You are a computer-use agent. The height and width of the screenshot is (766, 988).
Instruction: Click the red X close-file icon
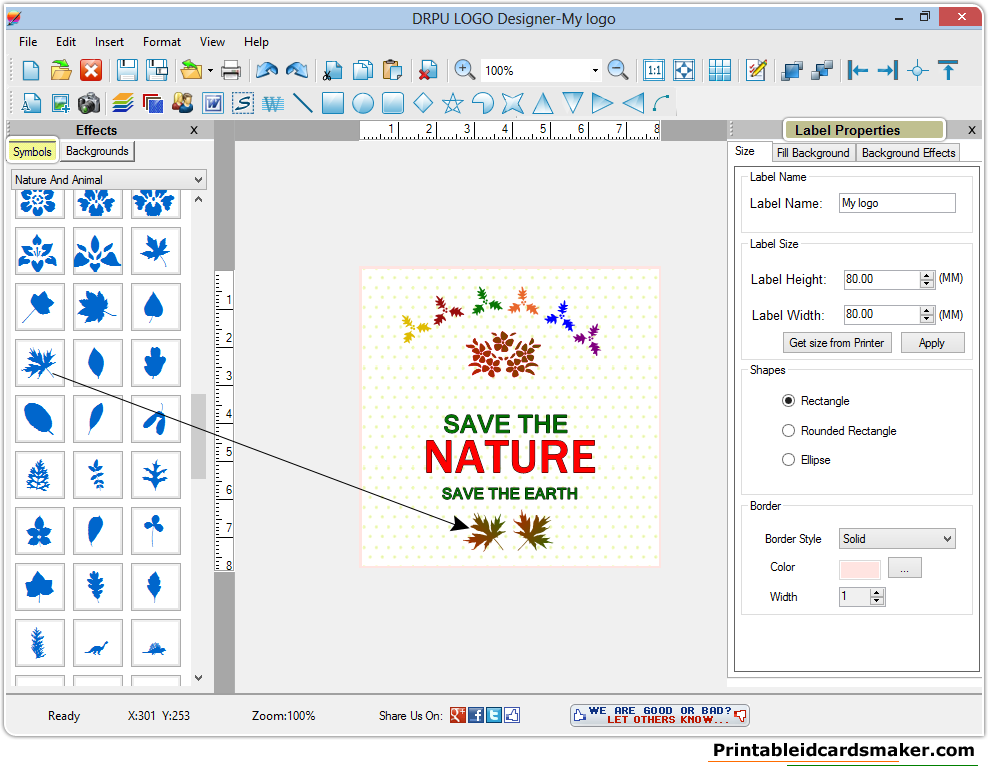coord(91,70)
